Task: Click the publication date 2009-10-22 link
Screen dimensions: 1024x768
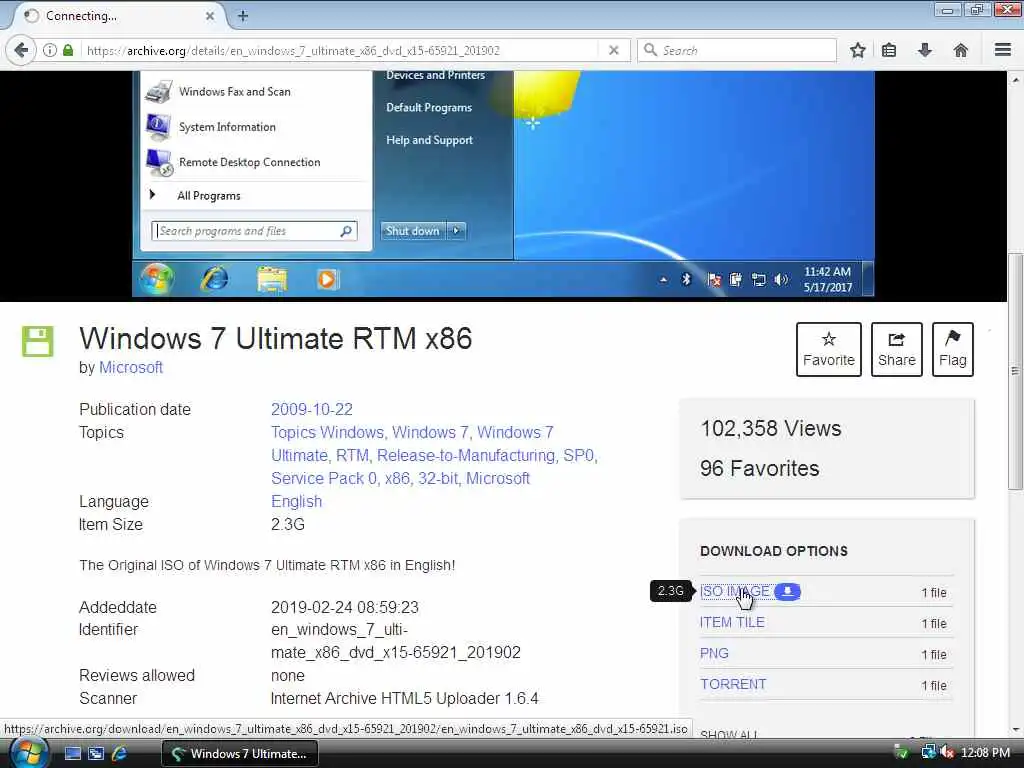Action: coord(312,409)
